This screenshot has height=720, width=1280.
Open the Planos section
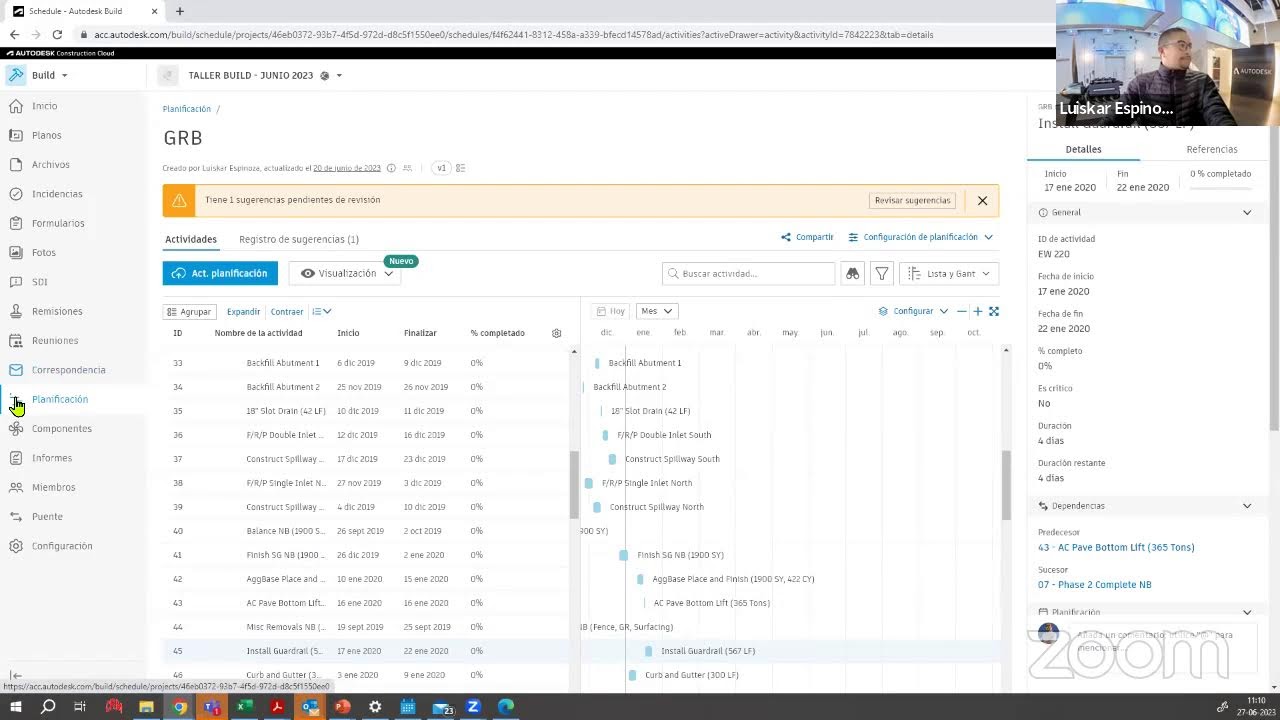click(x=46, y=135)
